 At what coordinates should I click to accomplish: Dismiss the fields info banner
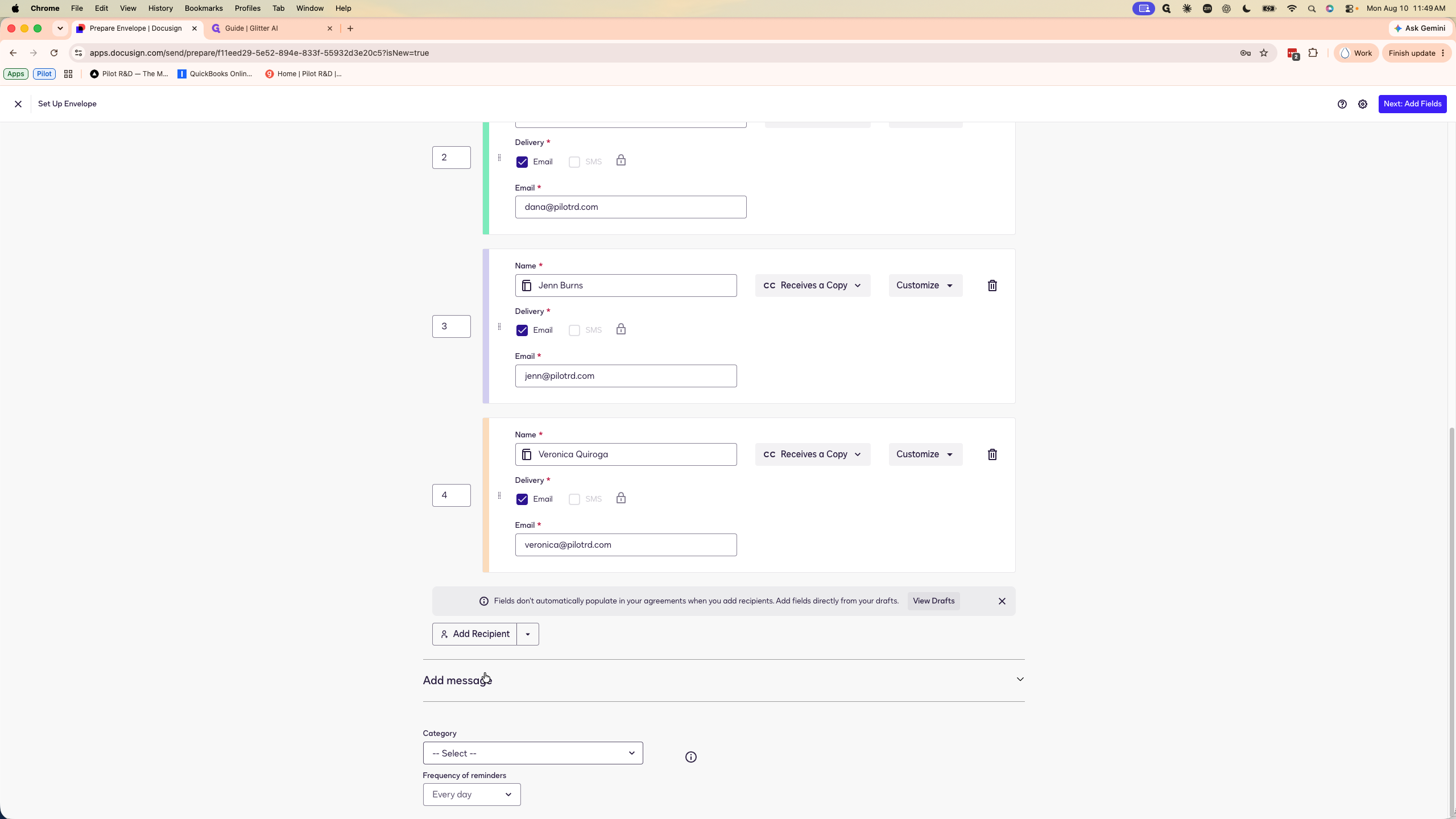tap(1002, 601)
